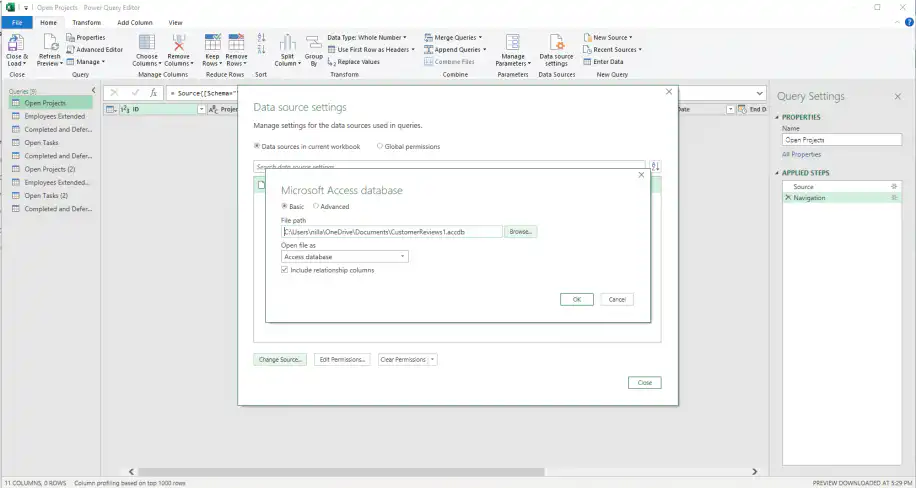
Task: Open the Data Type: Whole Number dropdown
Action: [x=367, y=37]
